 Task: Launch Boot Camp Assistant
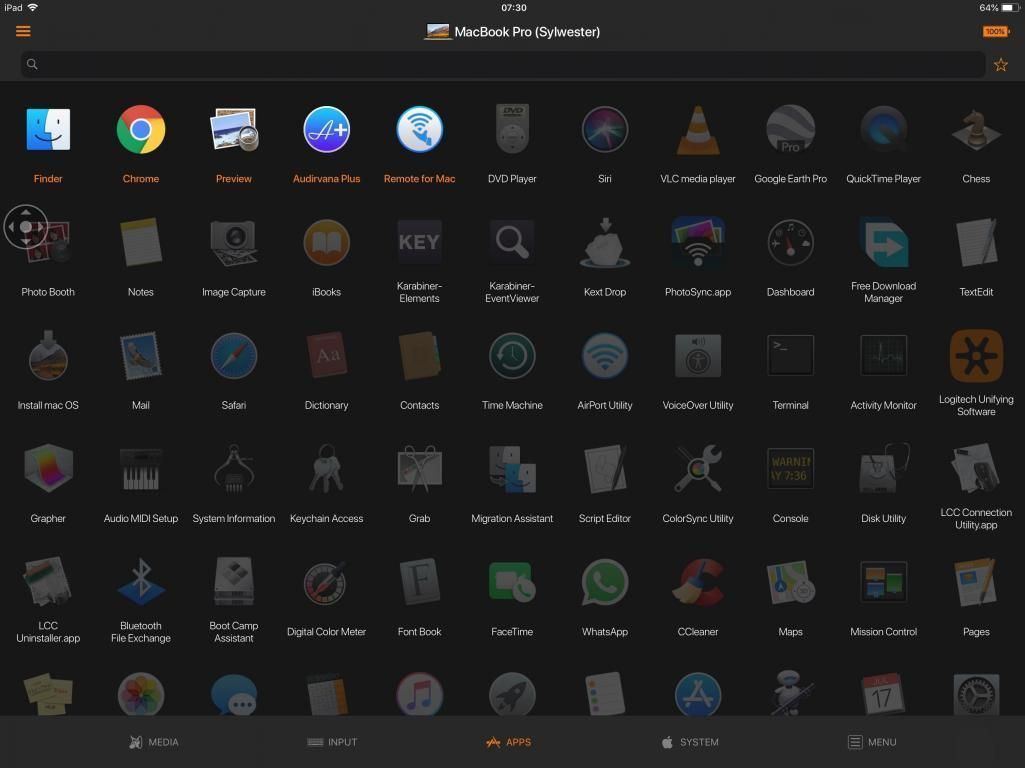233,582
